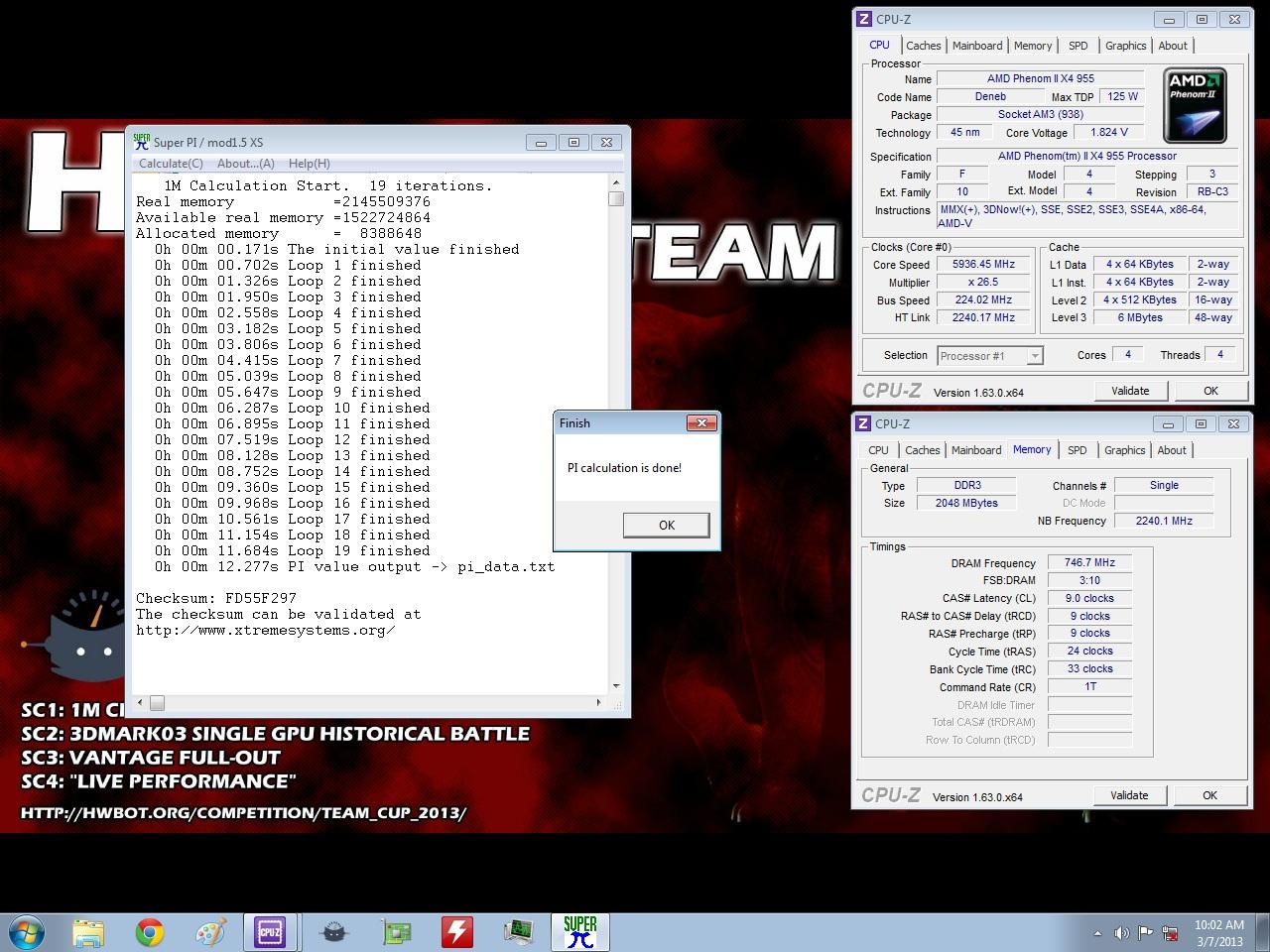This screenshot has width=1270, height=952.
Task: Switch to CPU-Z via taskbar icon
Action: pyautogui.click(x=271, y=932)
